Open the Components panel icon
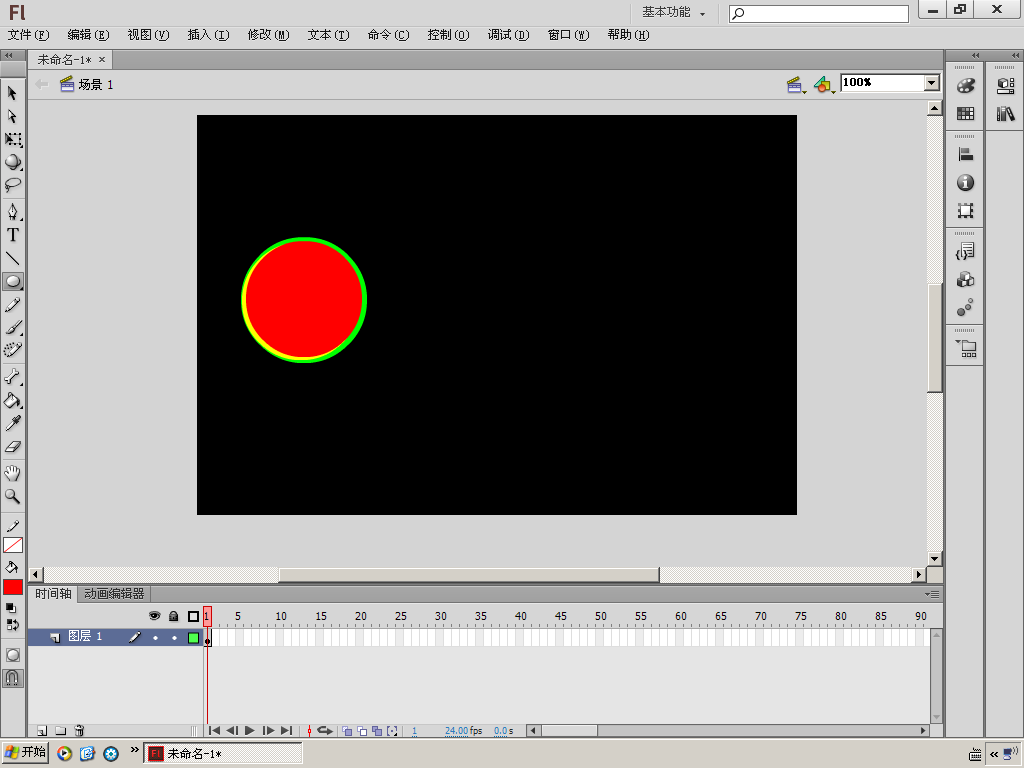 click(965, 280)
